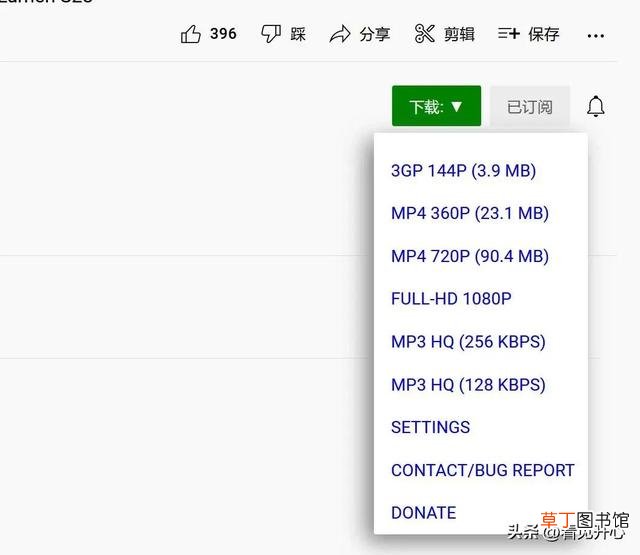Click the share arrow icon
Screen dimensions: 640x555
[x=340, y=34]
